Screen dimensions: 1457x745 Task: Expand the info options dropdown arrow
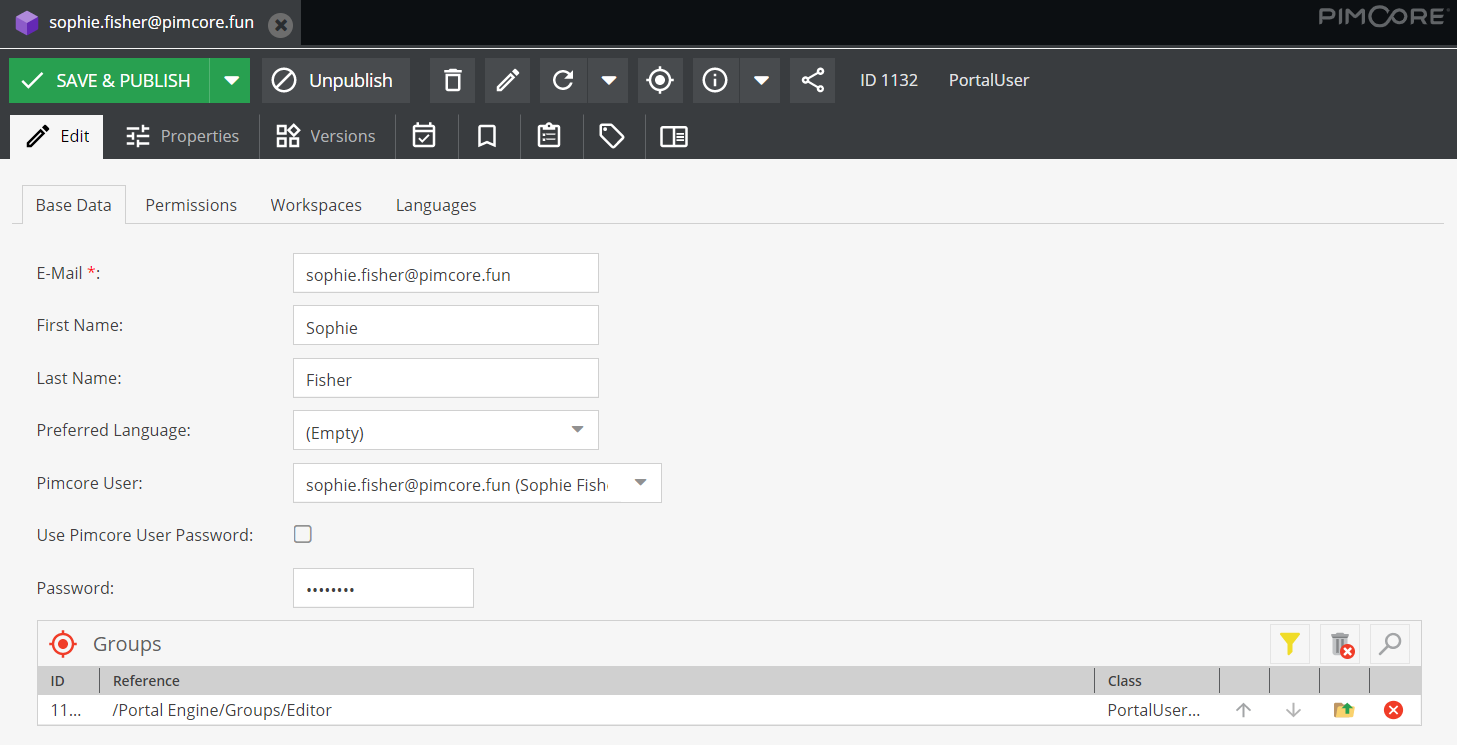(761, 80)
